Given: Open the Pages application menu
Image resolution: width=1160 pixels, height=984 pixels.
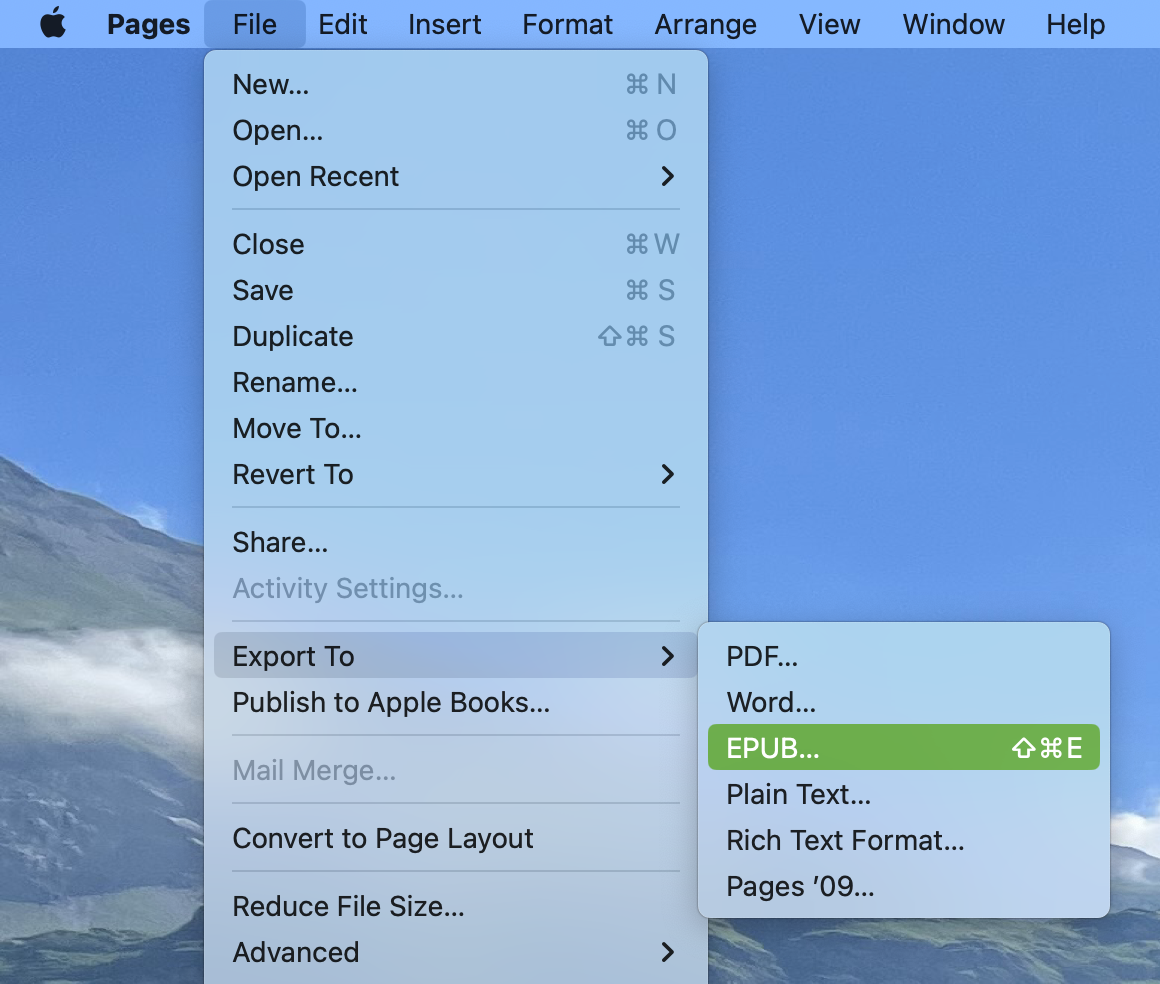Looking at the screenshot, I should (148, 24).
